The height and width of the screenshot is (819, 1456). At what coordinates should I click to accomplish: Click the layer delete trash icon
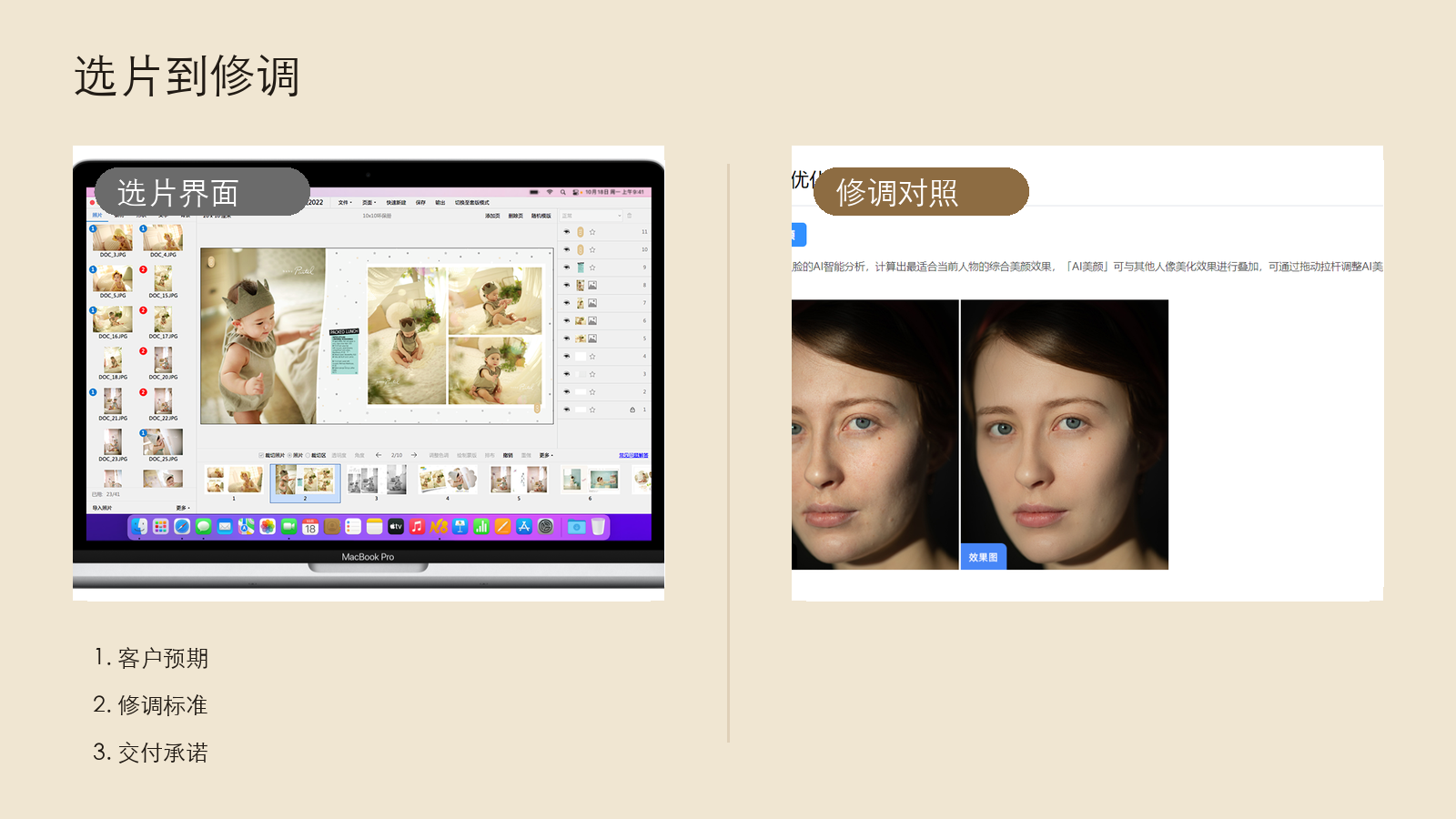(629, 216)
